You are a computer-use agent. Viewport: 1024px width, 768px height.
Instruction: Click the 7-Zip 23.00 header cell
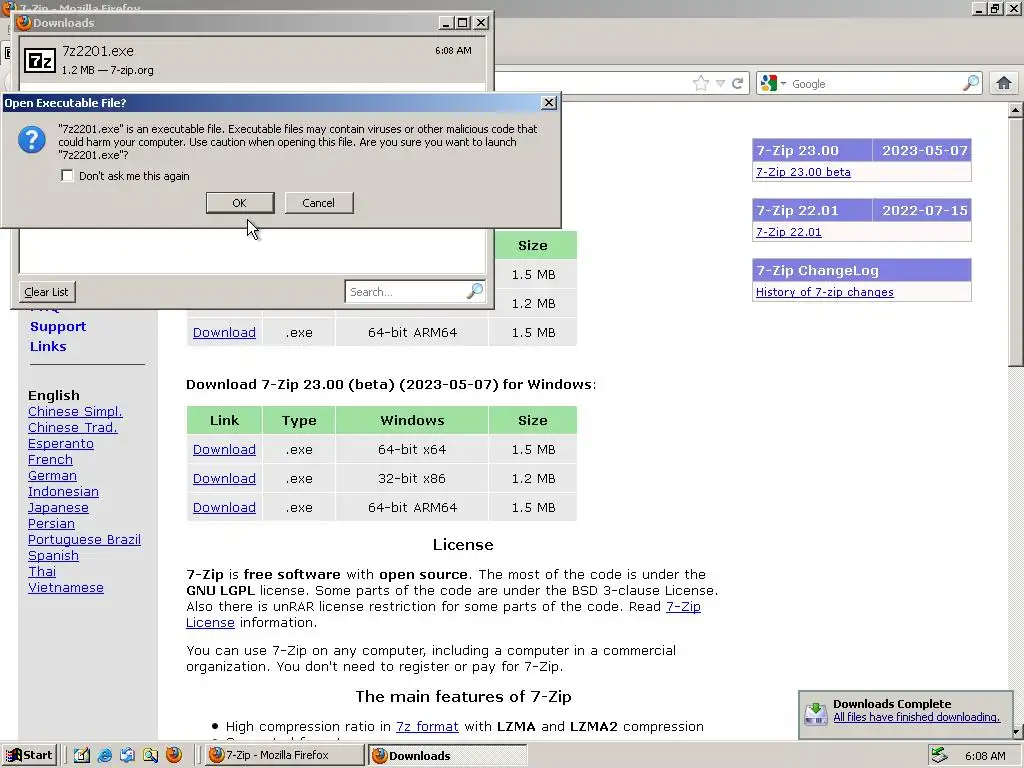(x=812, y=150)
